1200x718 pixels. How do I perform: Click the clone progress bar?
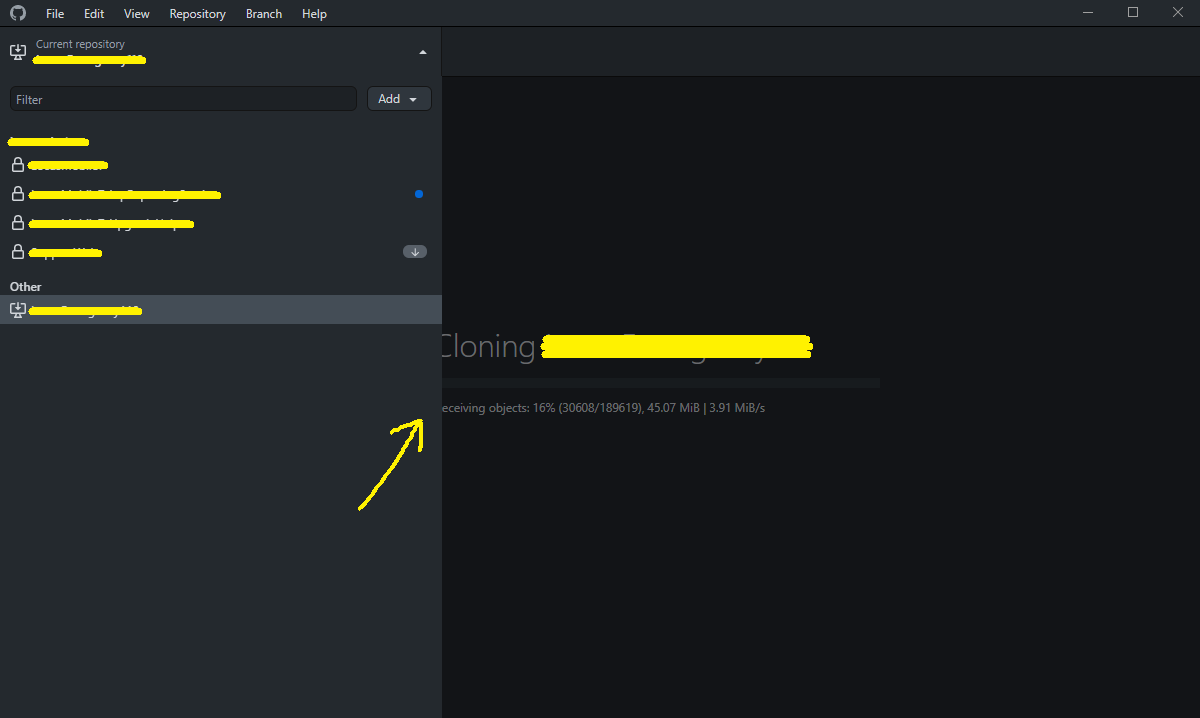(x=660, y=383)
